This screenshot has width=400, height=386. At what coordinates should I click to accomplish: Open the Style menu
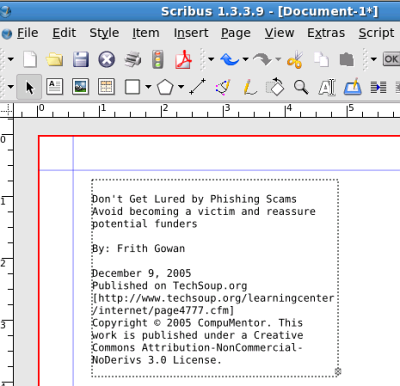point(104,33)
